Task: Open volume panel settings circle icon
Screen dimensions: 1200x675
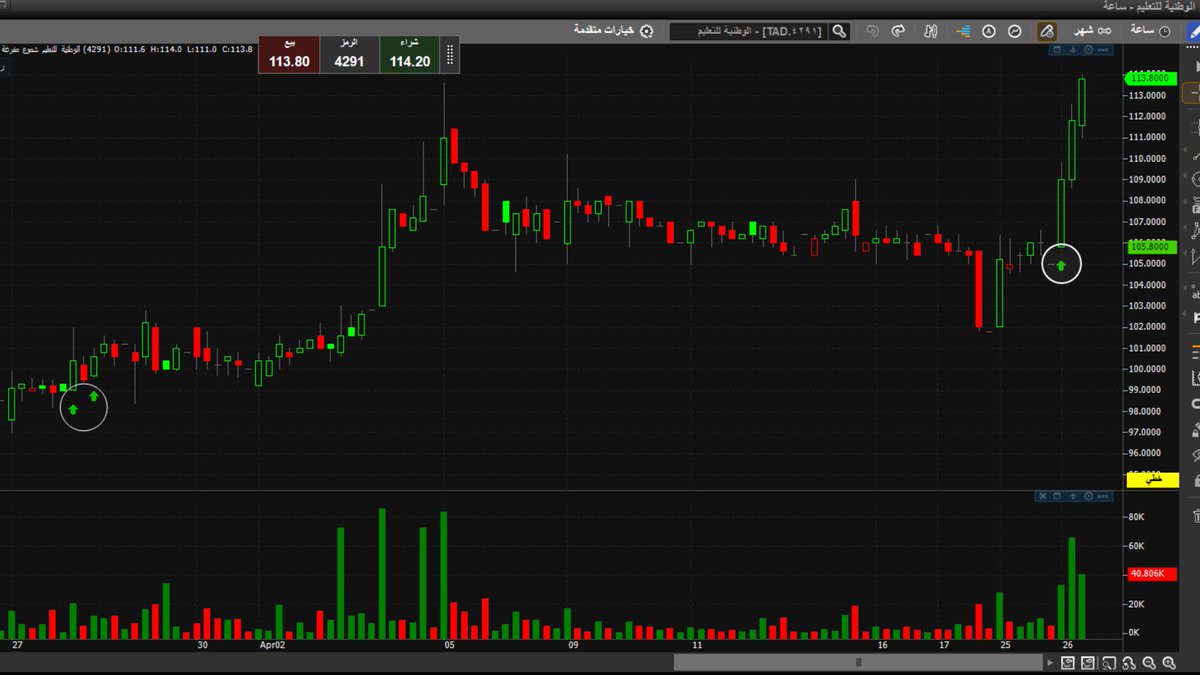Action: pyautogui.click(x=1088, y=496)
